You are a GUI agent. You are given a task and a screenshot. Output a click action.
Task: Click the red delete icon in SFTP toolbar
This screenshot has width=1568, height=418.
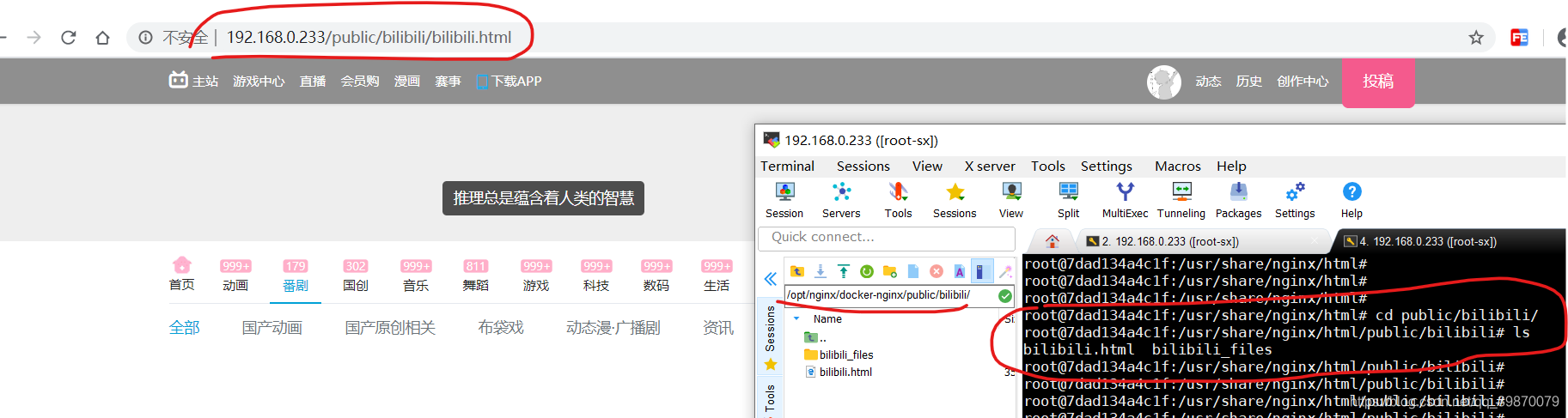tap(937, 271)
